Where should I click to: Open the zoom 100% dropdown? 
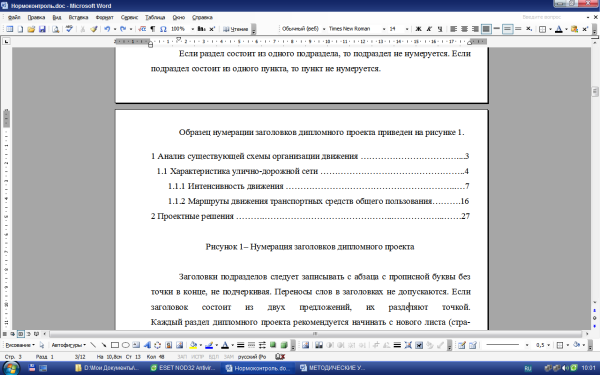point(192,29)
